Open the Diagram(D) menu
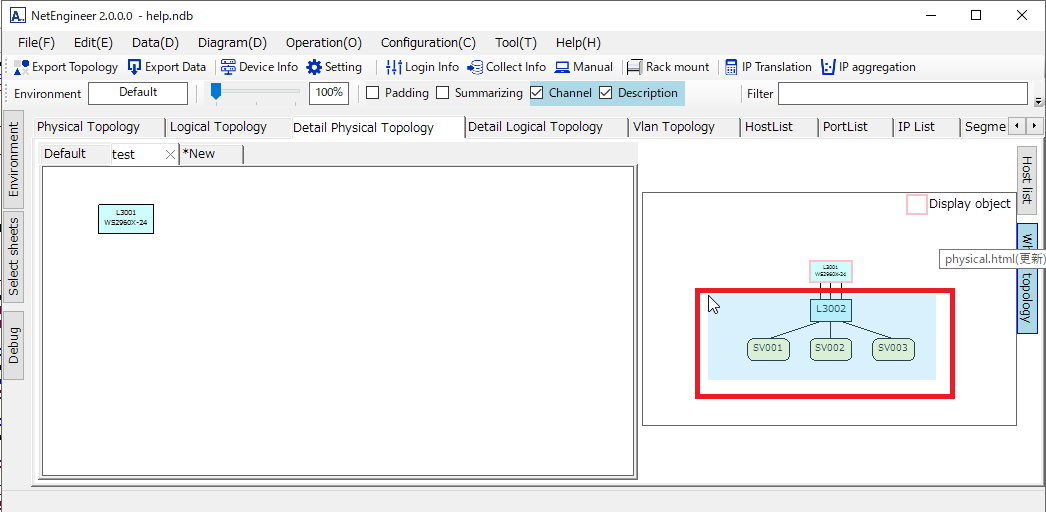This screenshot has width=1046, height=512. [232, 43]
